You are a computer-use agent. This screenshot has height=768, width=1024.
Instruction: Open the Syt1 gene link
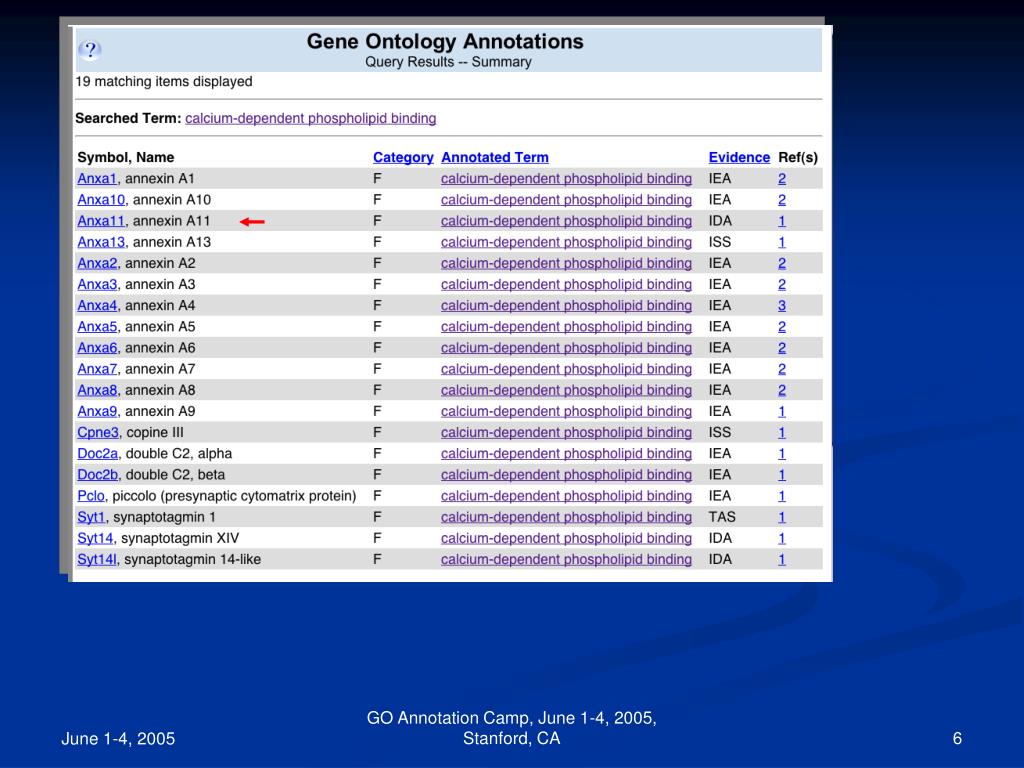point(91,517)
